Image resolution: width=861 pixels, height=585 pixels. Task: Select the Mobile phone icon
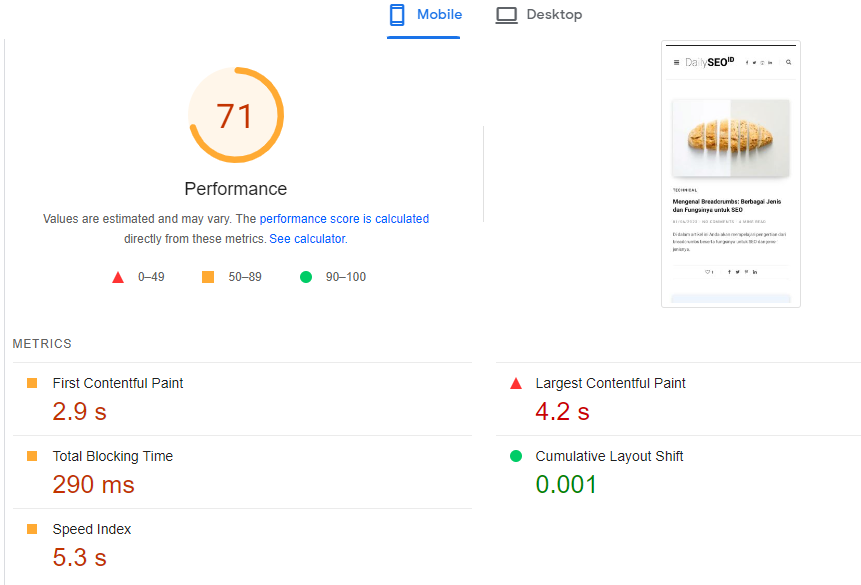coord(398,14)
